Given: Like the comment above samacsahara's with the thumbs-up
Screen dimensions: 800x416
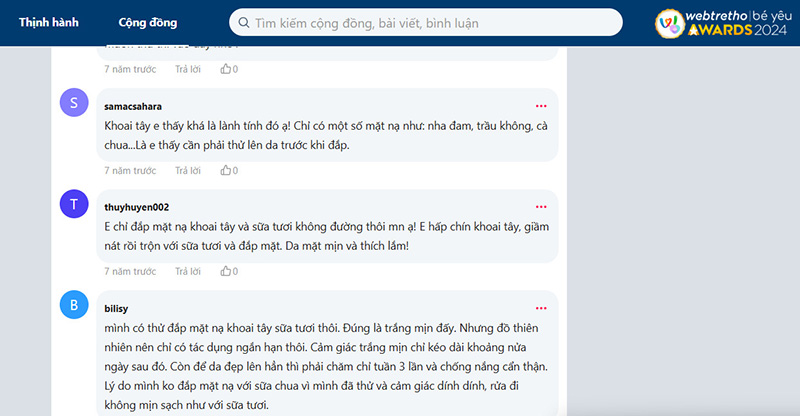Looking at the screenshot, I should click(226, 69).
